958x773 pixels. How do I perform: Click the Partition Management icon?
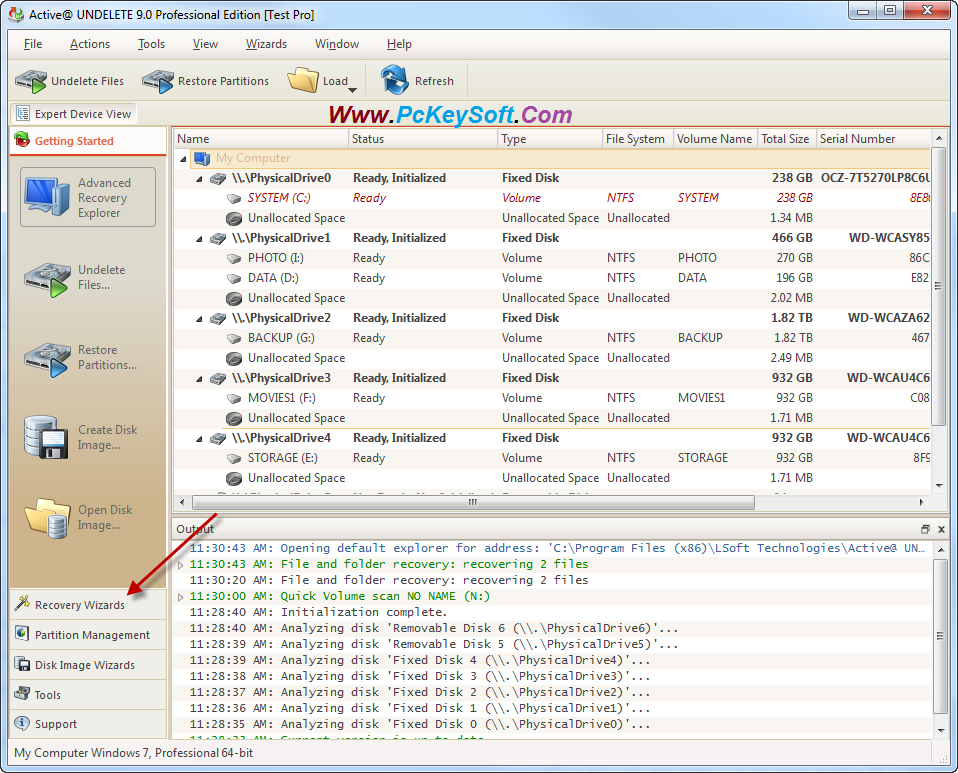22,634
